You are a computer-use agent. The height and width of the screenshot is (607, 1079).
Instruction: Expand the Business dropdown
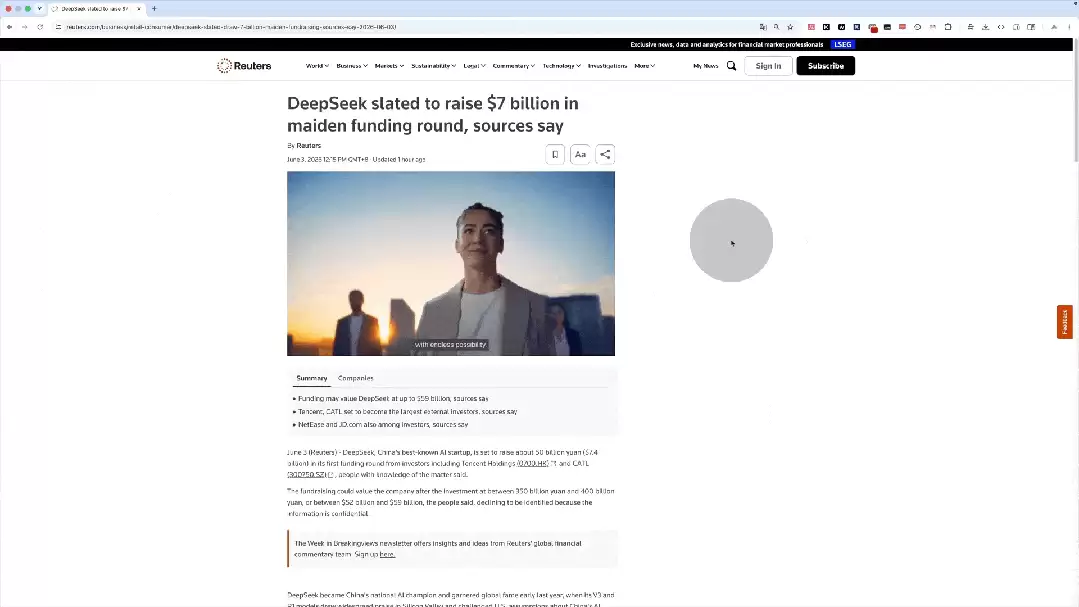coord(352,66)
